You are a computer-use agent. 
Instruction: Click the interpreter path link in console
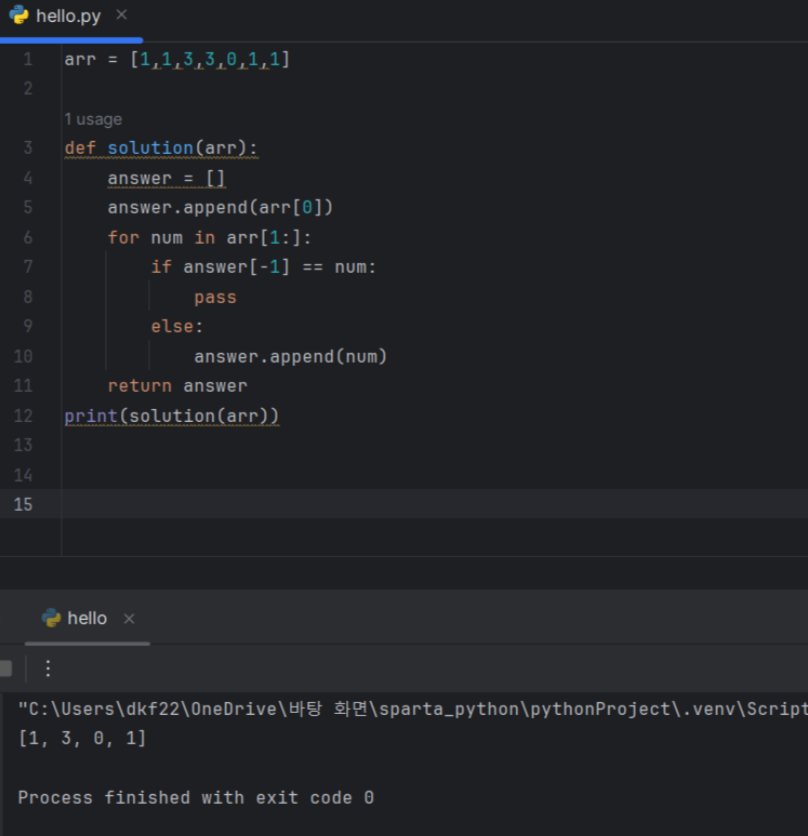tap(413, 709)
